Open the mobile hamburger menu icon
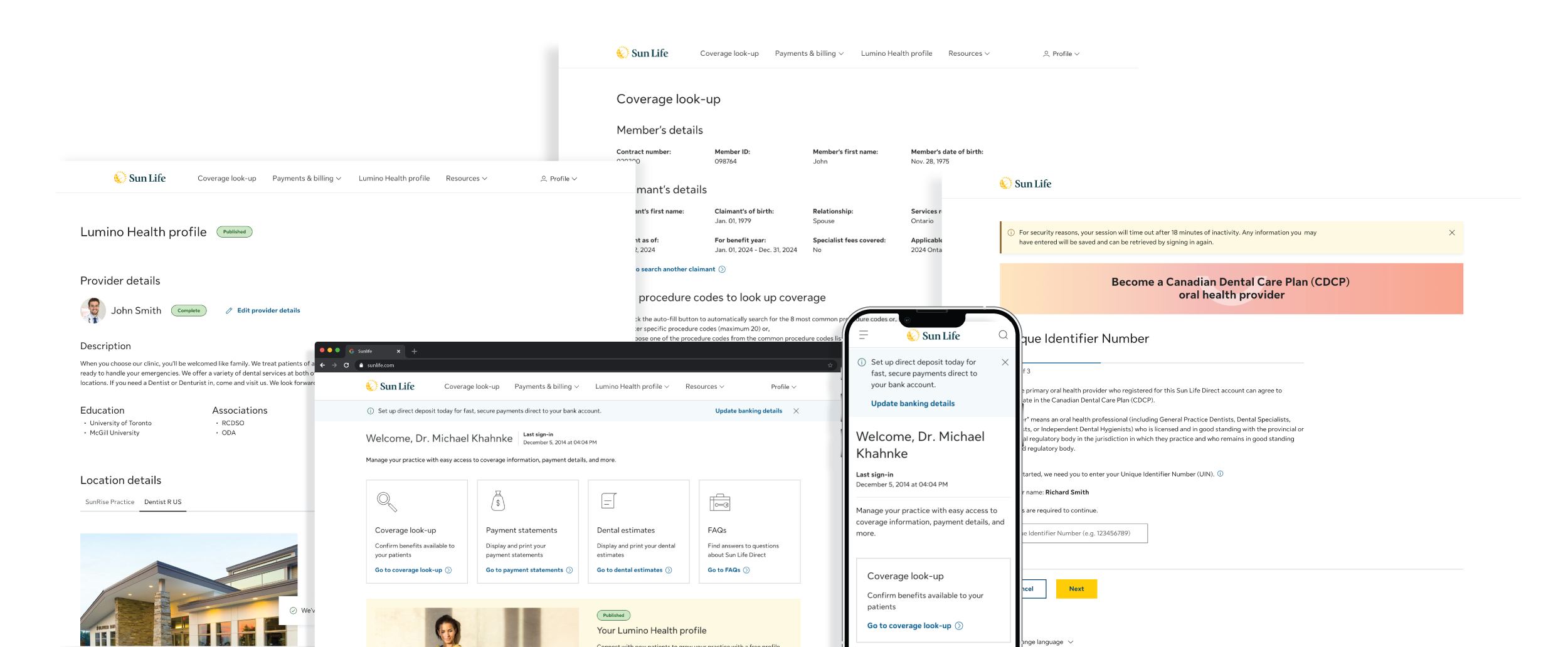 pos(864,335)
